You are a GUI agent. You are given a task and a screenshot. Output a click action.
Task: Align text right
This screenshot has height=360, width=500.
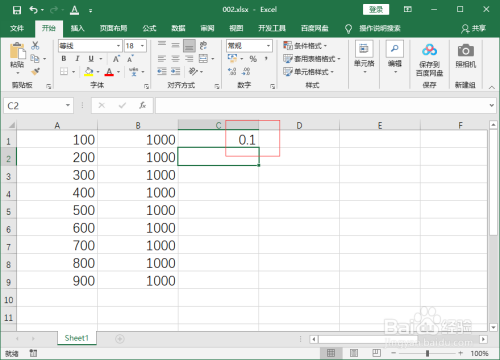pyautogui.click(x=189, y=59)
